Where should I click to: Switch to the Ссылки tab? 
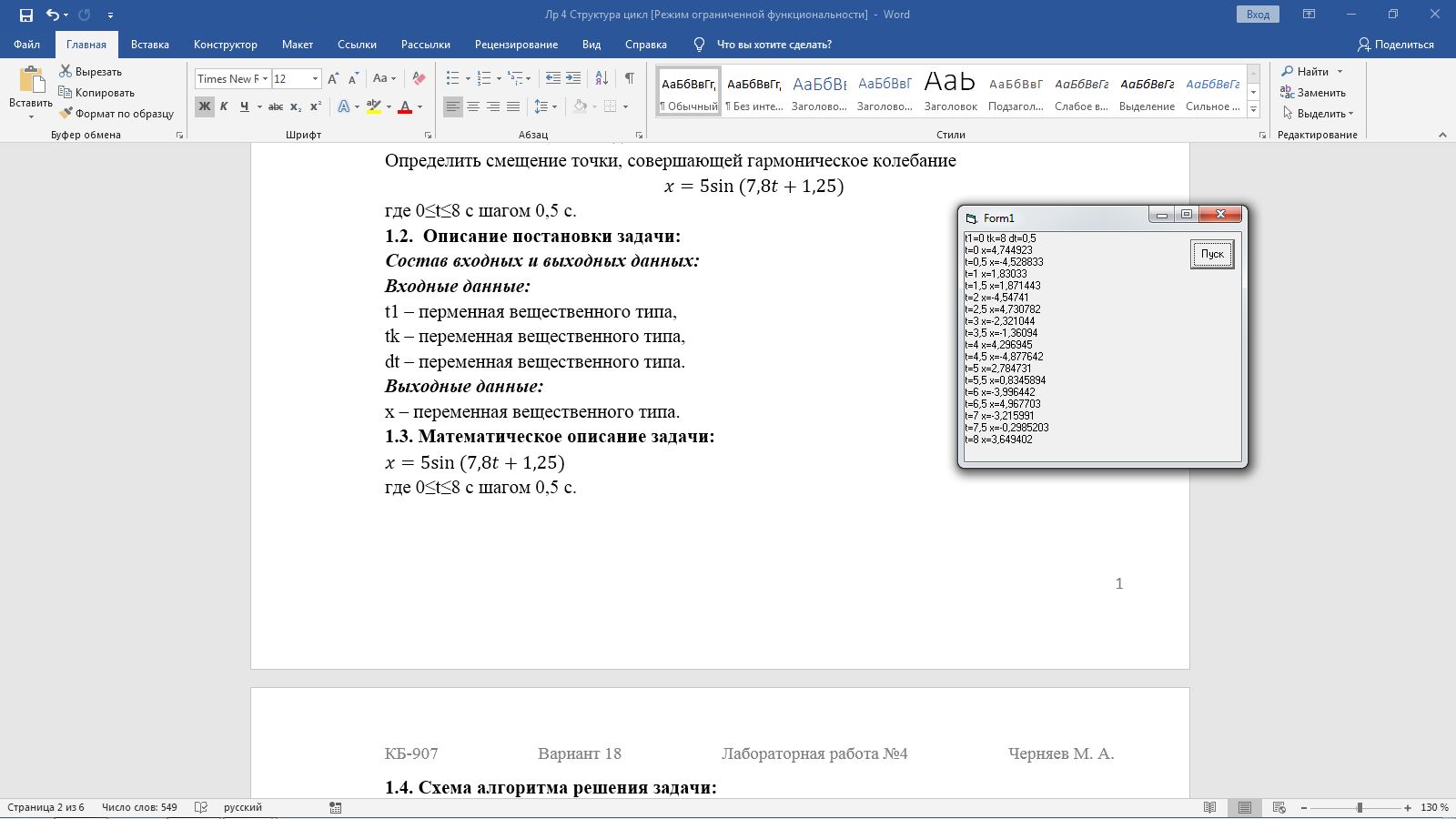click(x=357, y=45)
